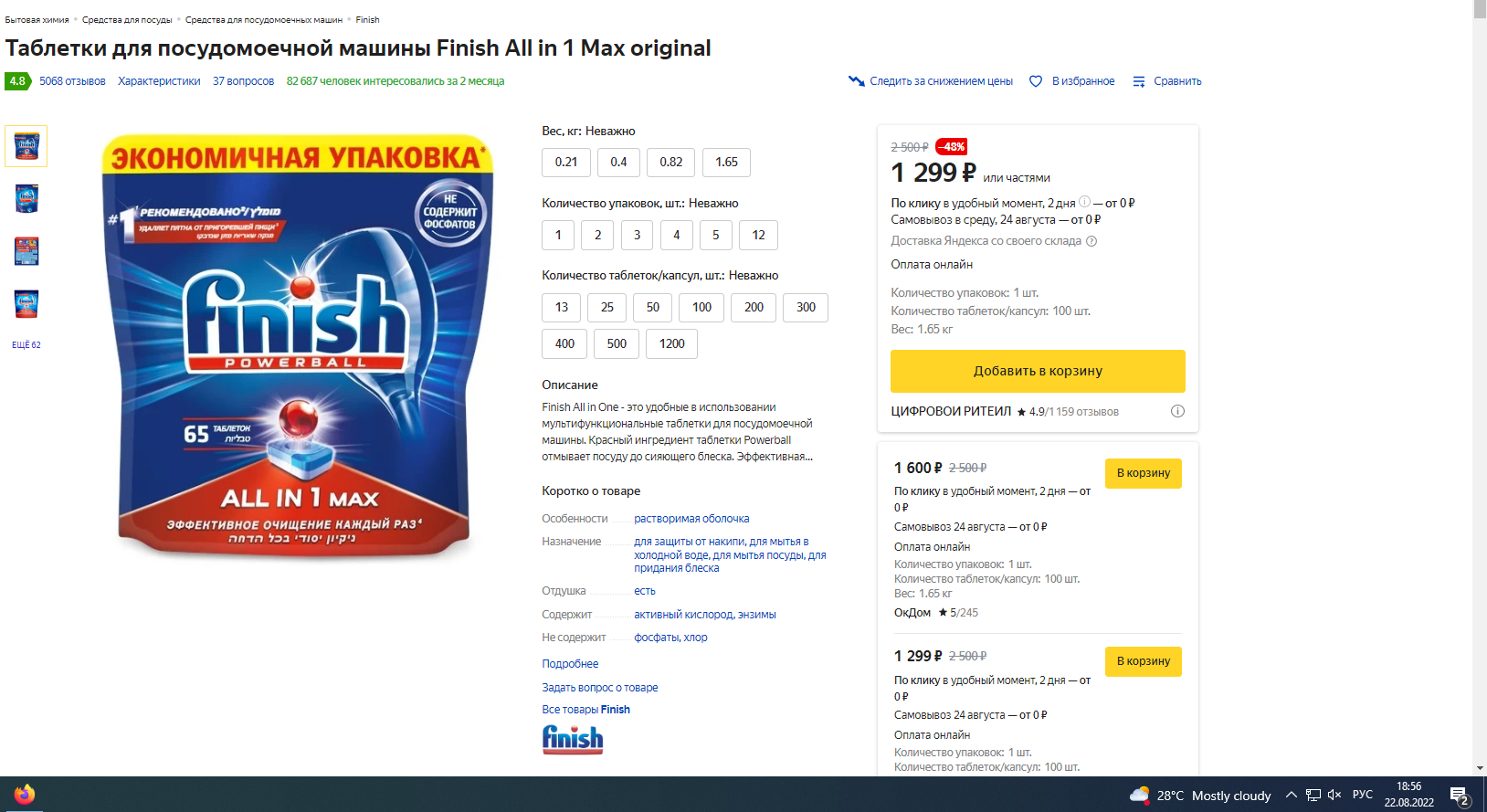Click Добавить в корзину button
The image size is (1487, 812).
point(1038,371)
